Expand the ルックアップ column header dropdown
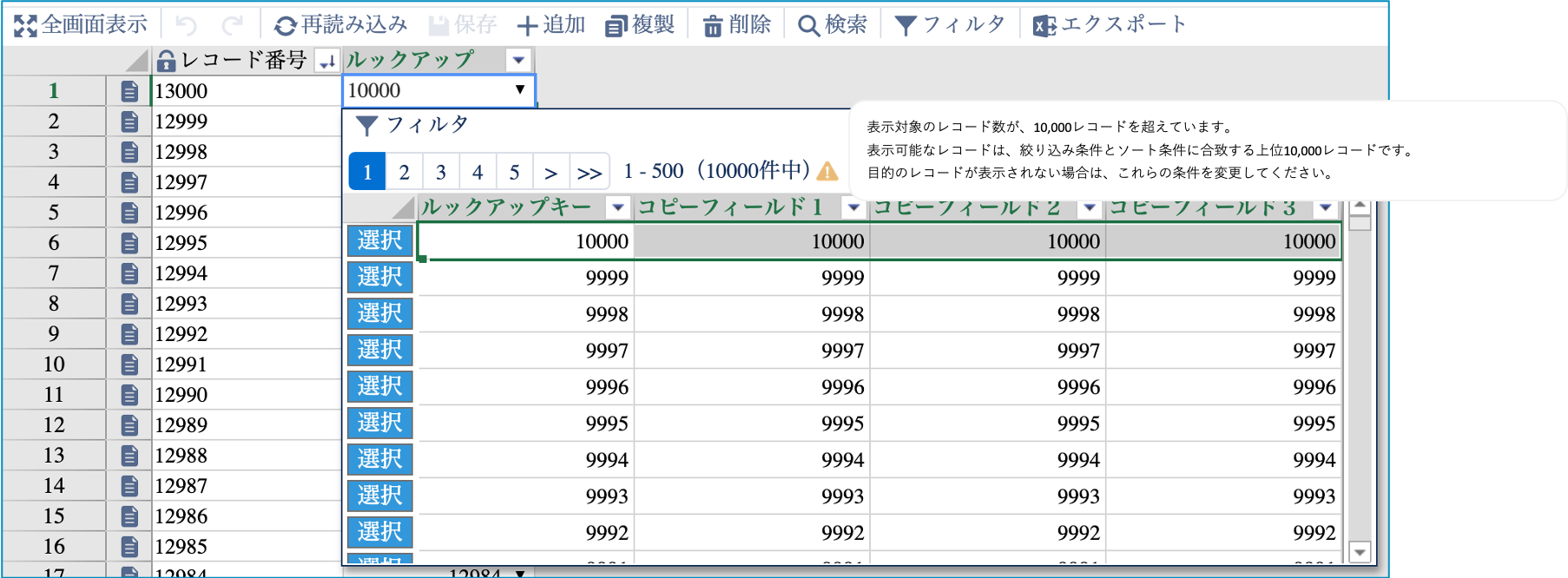Screen dimensions: 1568x578 click(x=518, y=60)
